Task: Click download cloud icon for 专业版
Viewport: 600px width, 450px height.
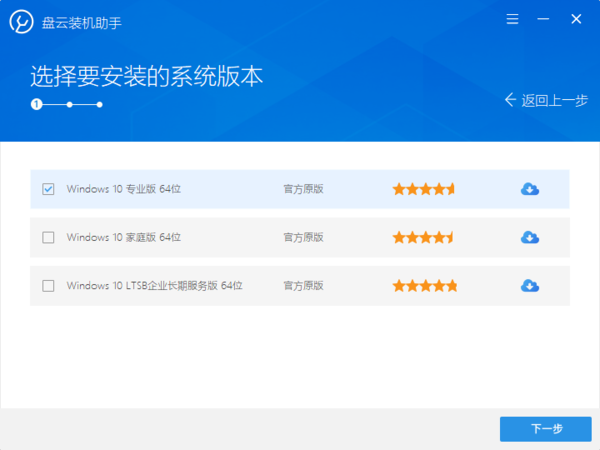Action: coord(530,189)
